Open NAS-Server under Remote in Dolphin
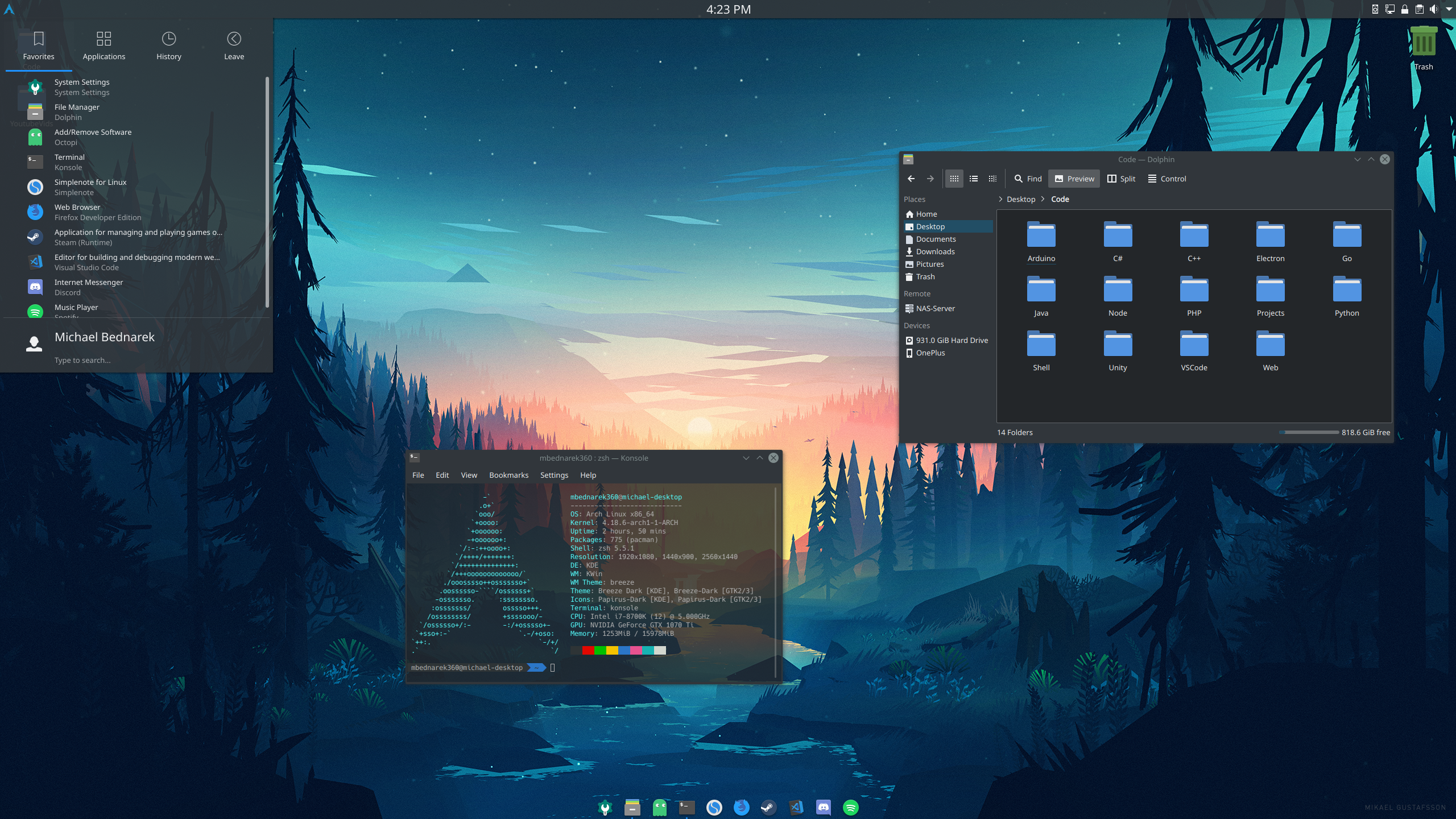Screen dimensions: 1456x819 (x=948, y=308)
